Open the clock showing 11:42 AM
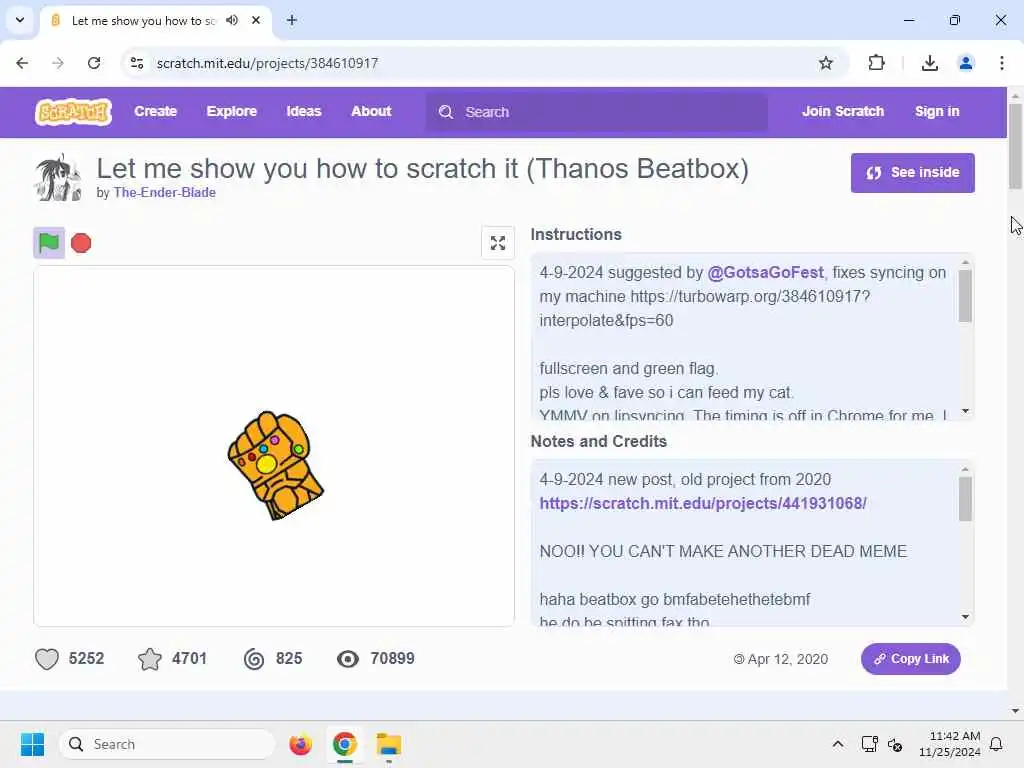 coord(950,744)
